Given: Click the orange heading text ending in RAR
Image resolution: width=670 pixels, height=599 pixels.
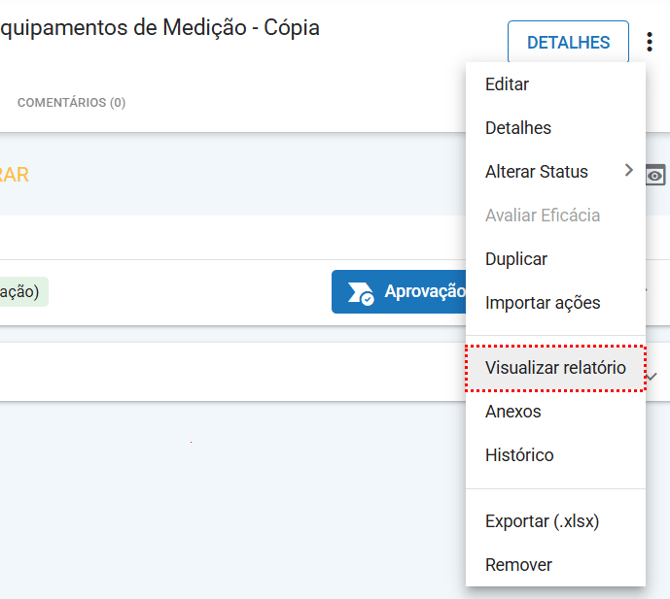Looking at the screenshot, I should [x=14, y=175].
